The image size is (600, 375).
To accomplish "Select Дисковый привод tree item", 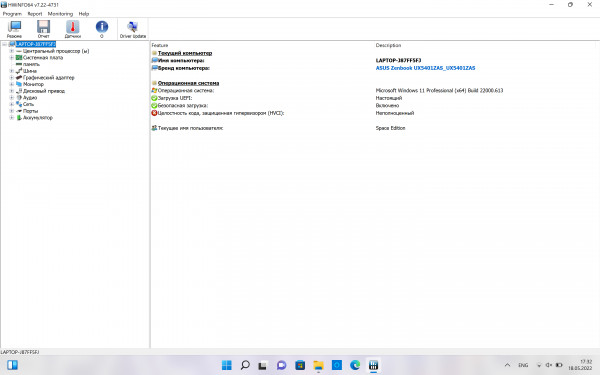I will tap(44, 91).
